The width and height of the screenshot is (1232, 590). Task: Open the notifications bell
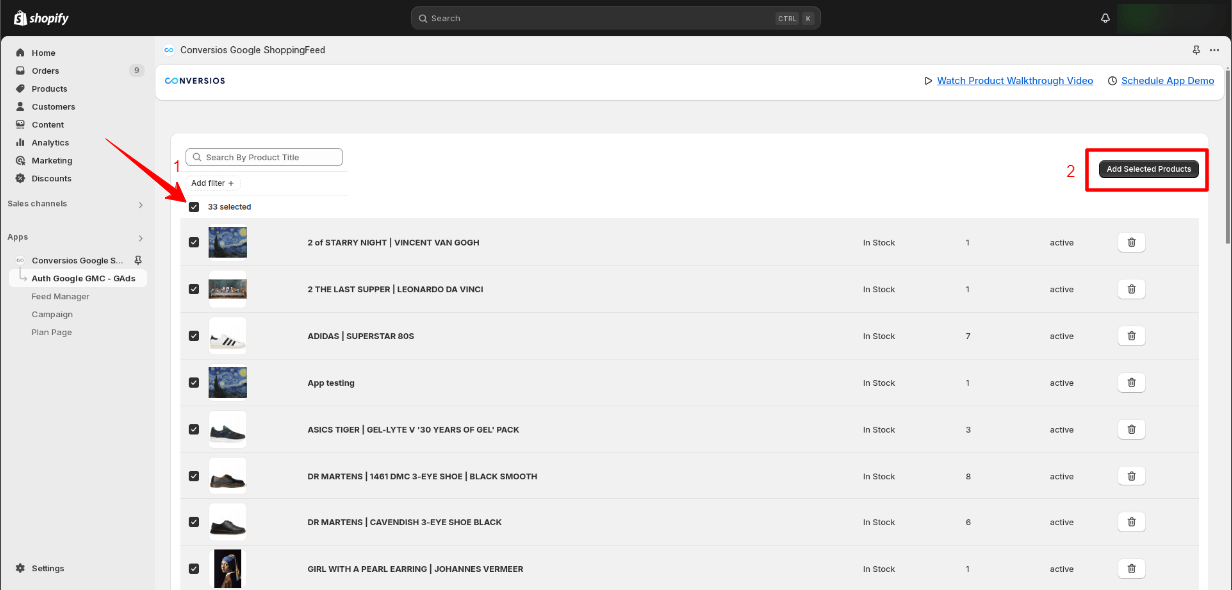click(x=1105, y=18)
